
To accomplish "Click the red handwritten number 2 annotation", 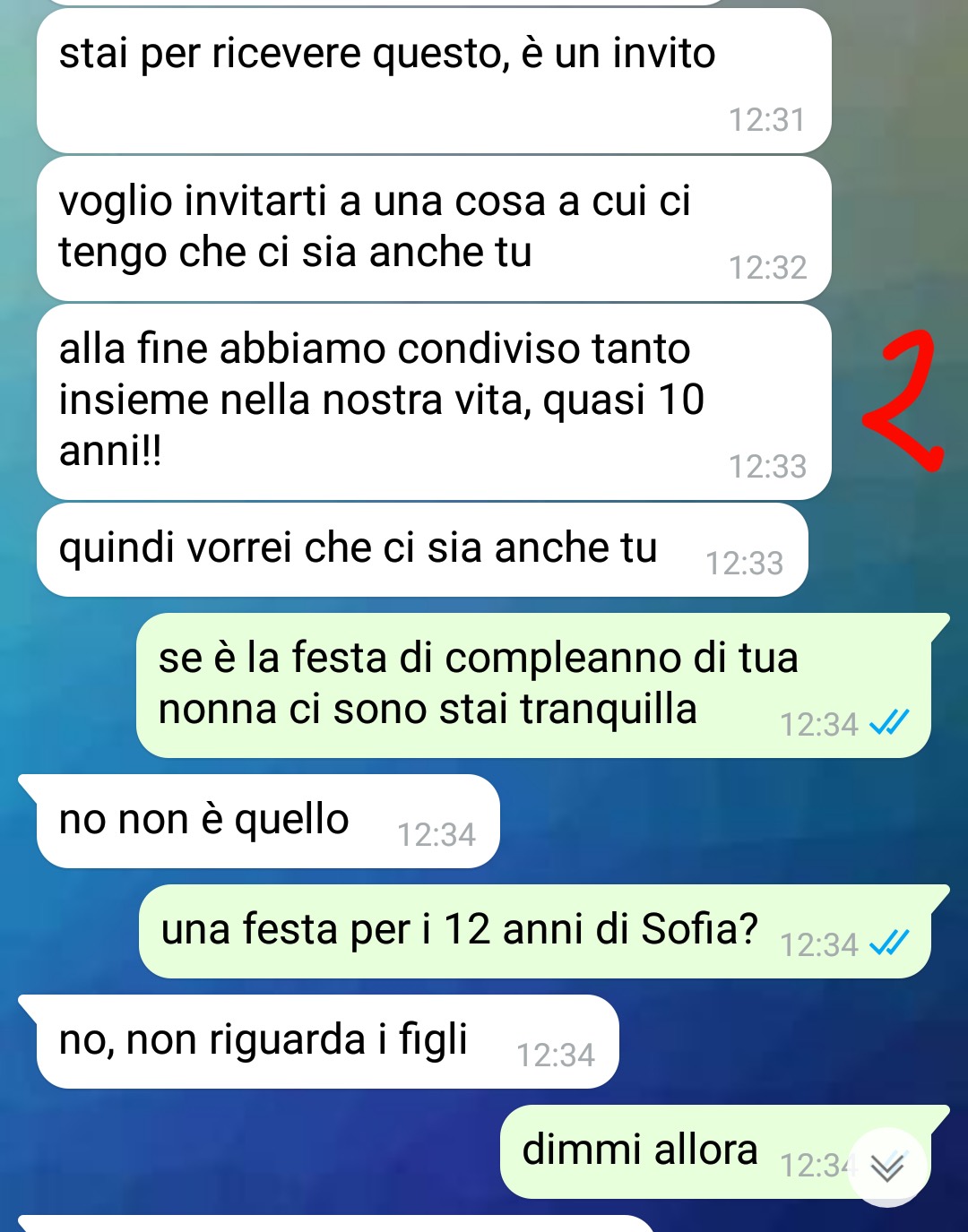I will pos(903,400).
